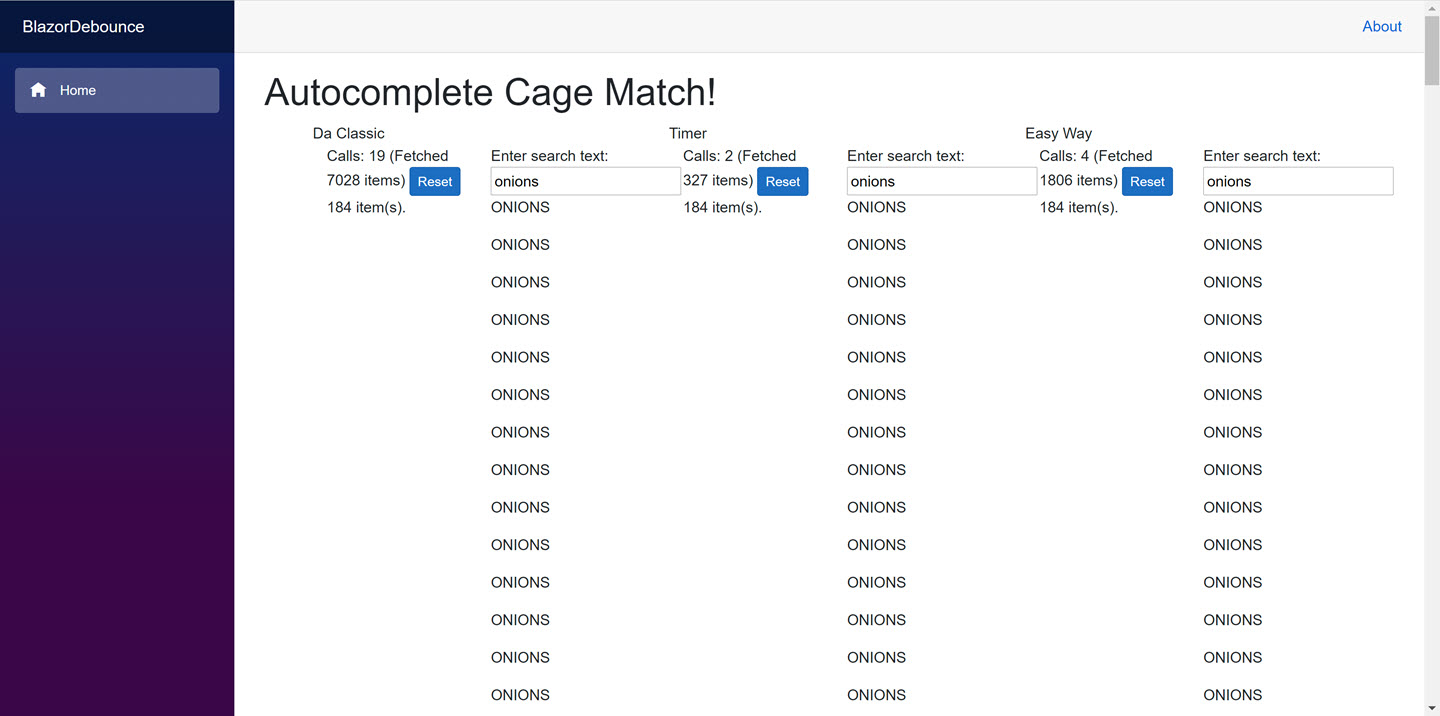Screen dimensions: 1440x716
Task: Click the Reset button under Timer
Action: [782, 181]
